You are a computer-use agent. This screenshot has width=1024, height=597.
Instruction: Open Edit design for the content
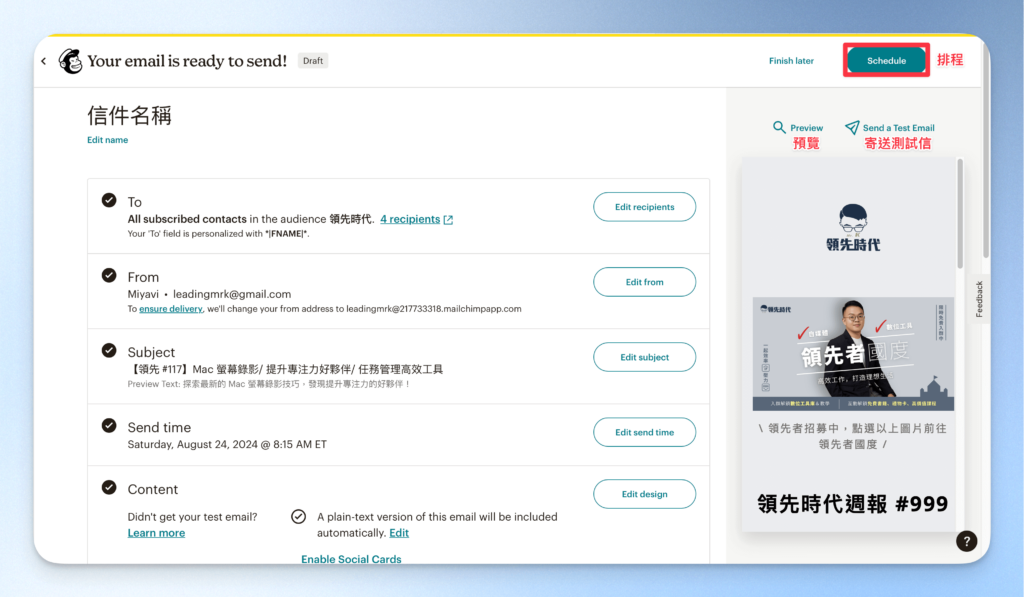coord(645,494)
